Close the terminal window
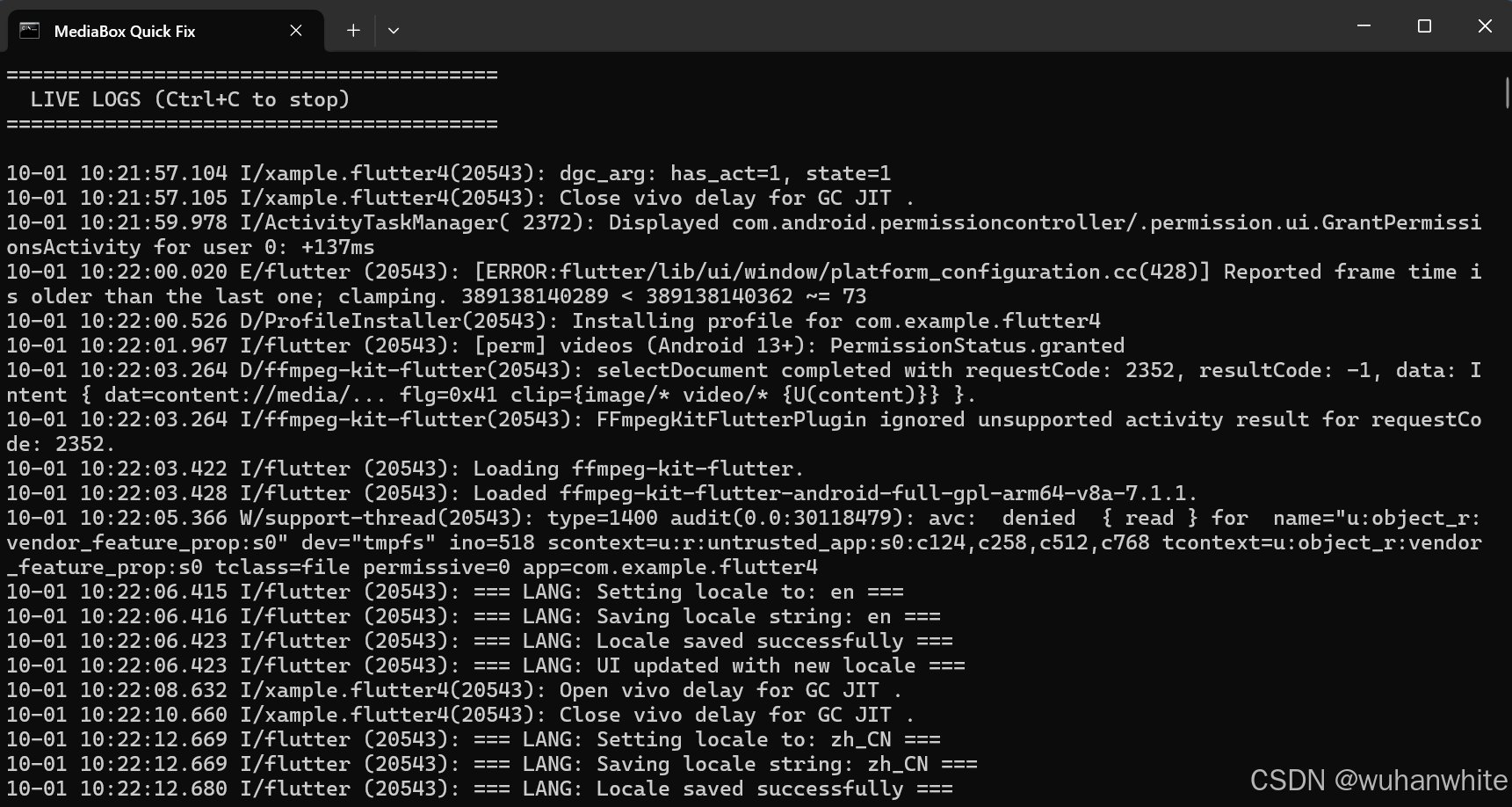Image resolution: width=1512 pixels, height=807 pixels. point(1485,26)
